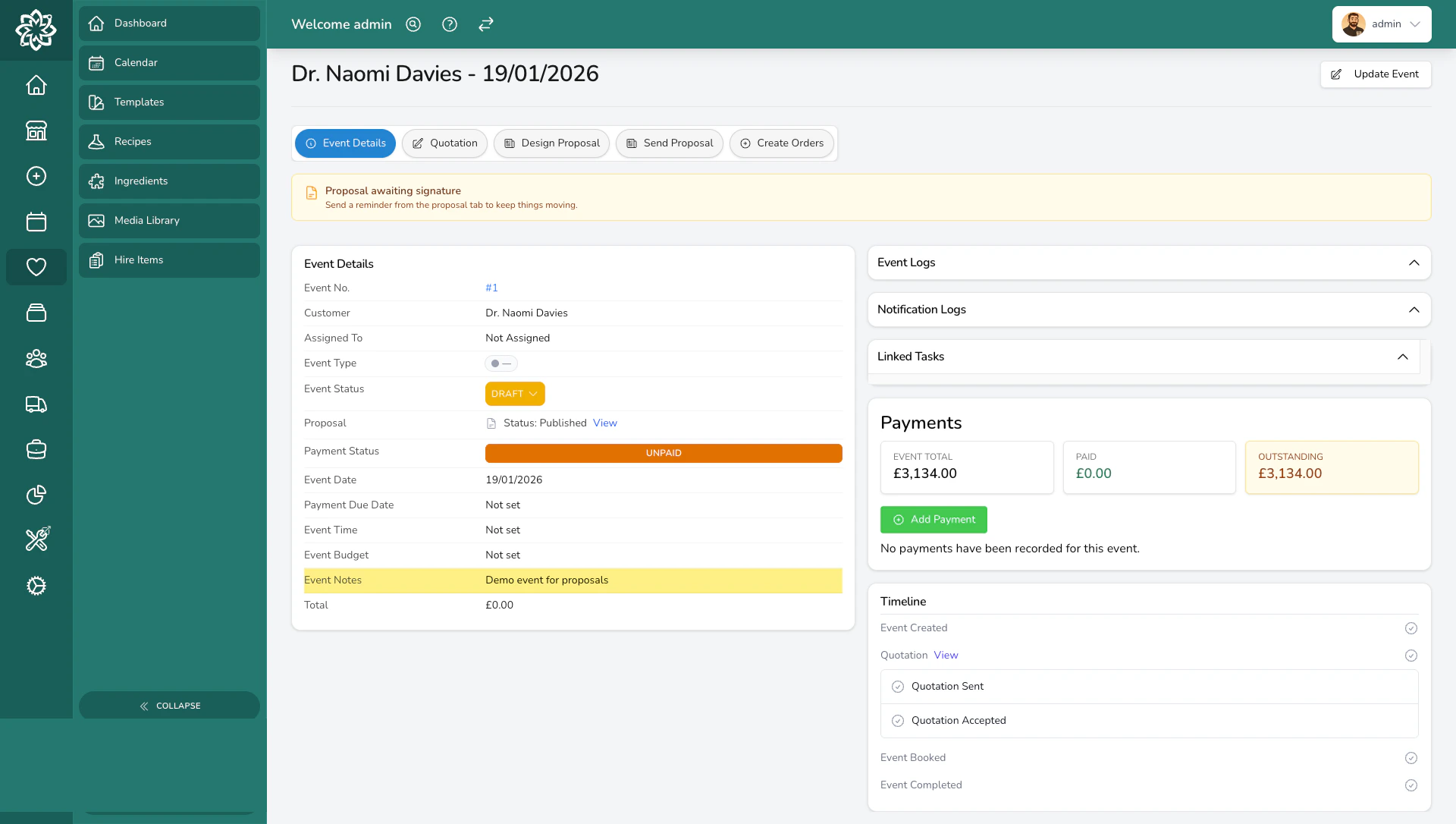
Task: Tick the Quotation Sent check circle
Action: 898,687
